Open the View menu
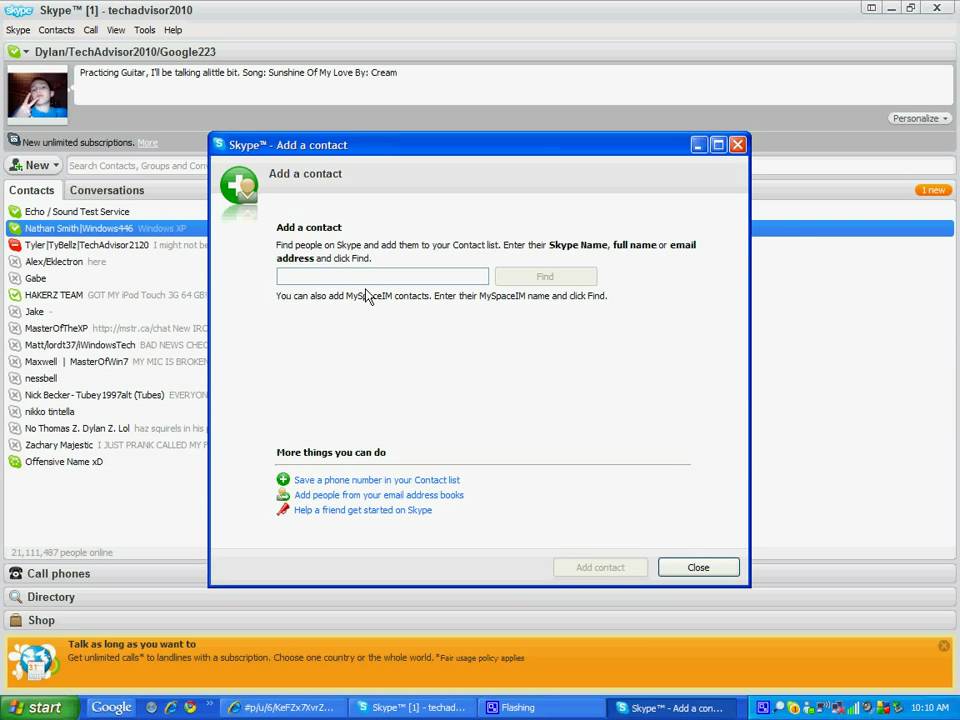Viewport: 960px width, 720px height. pyautogui.click(x=116, y=30)
